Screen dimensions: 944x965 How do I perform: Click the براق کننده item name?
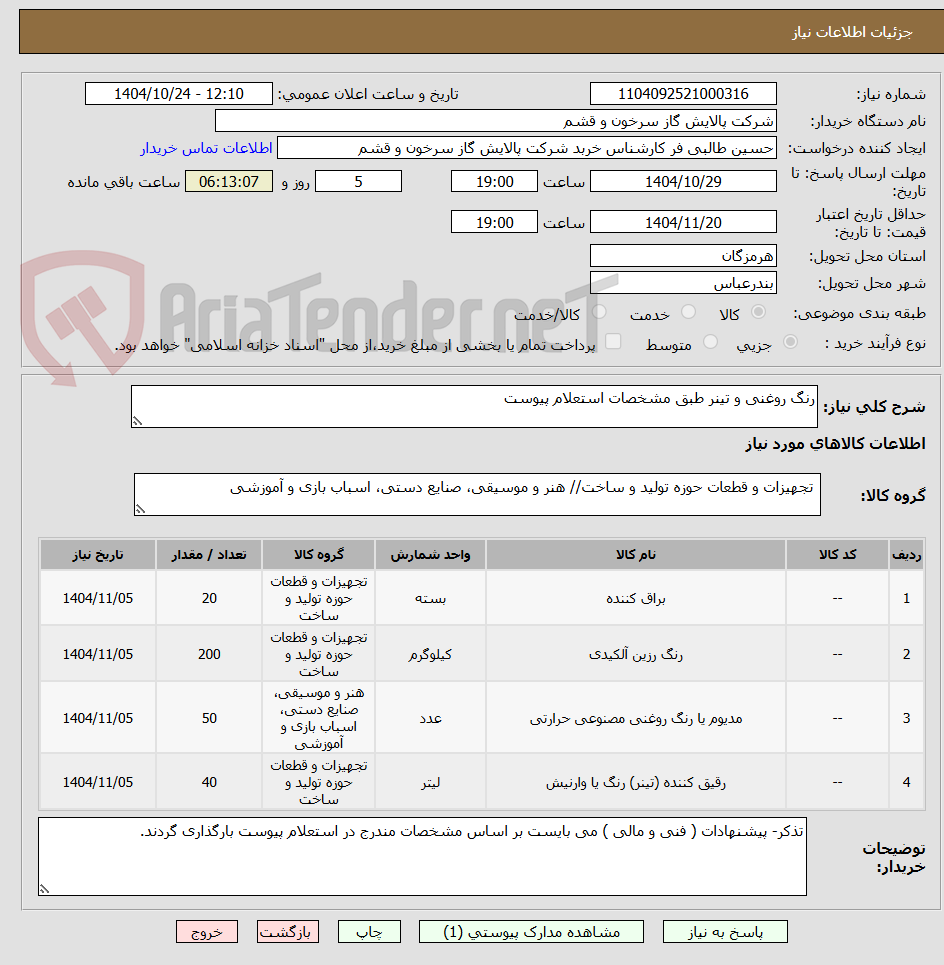(x=636, y=598)
